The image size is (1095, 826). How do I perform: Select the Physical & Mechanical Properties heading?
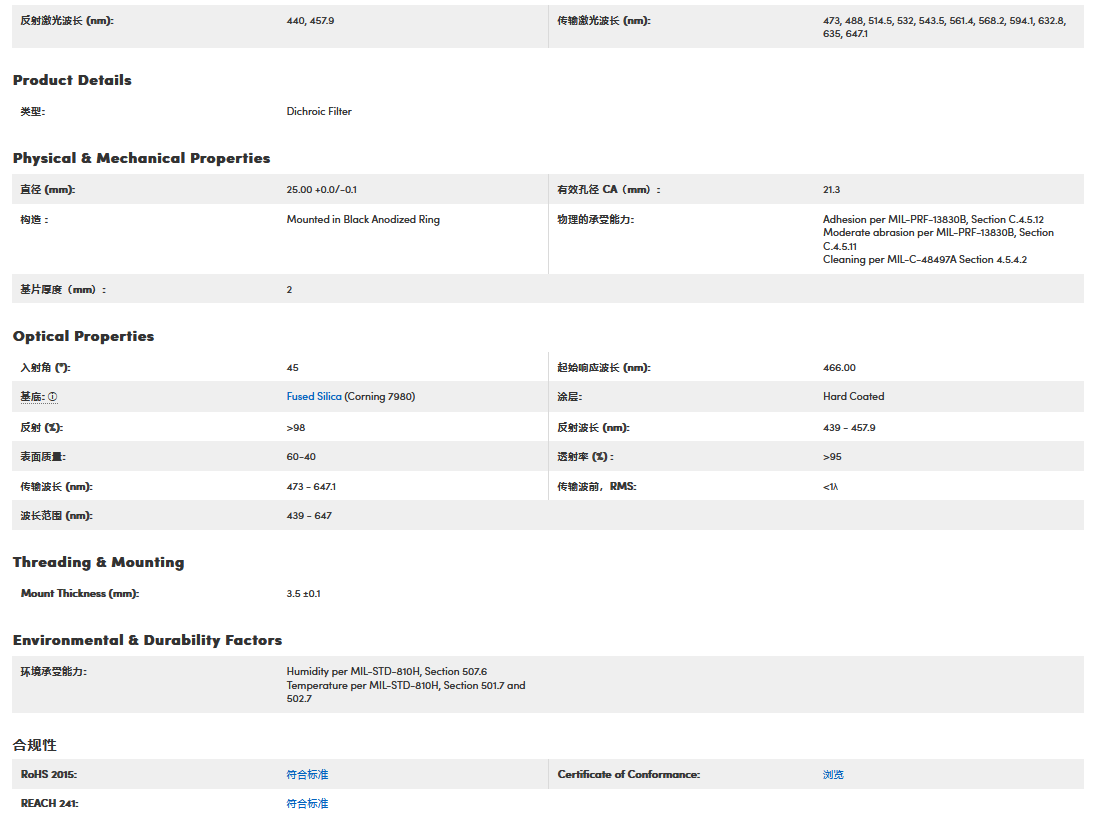click(x=141, y=158)
